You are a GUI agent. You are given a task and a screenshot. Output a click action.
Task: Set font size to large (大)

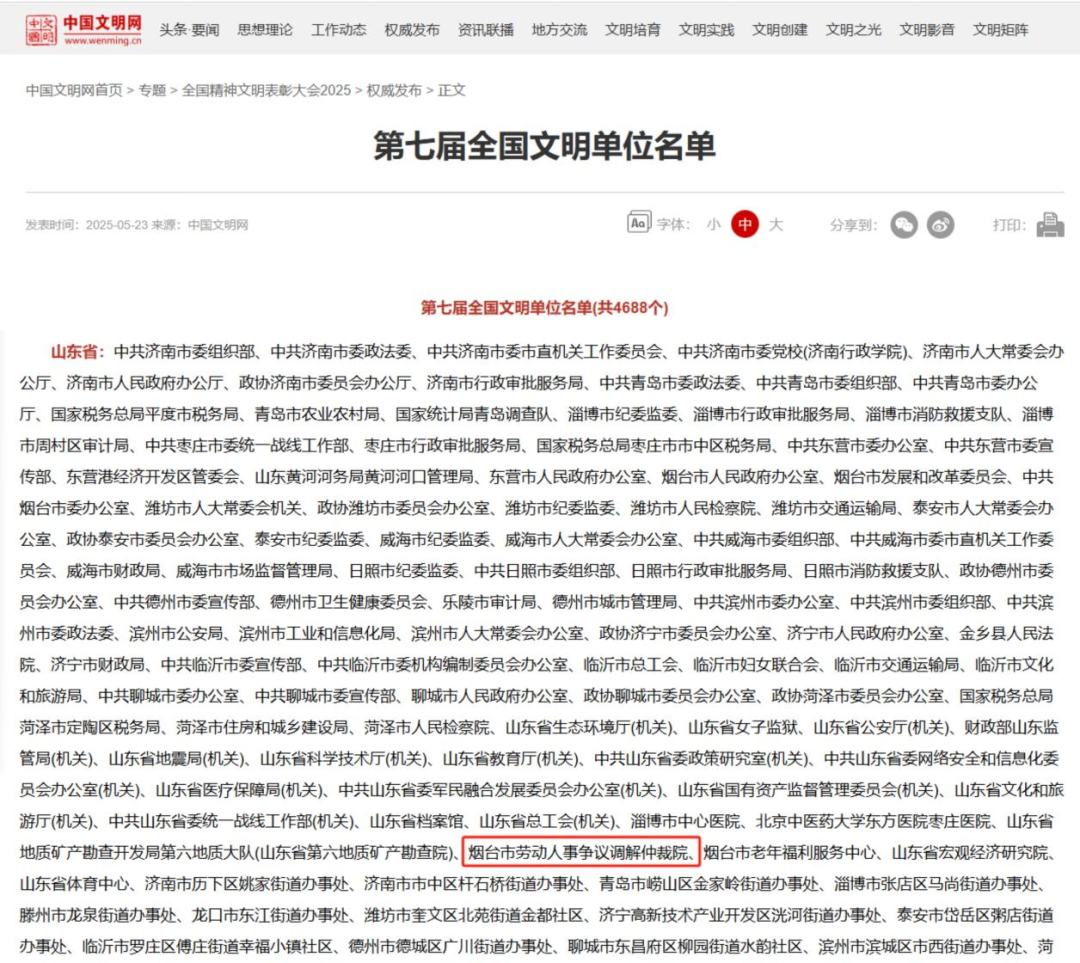pyautogui.click(x=776, y=225)
